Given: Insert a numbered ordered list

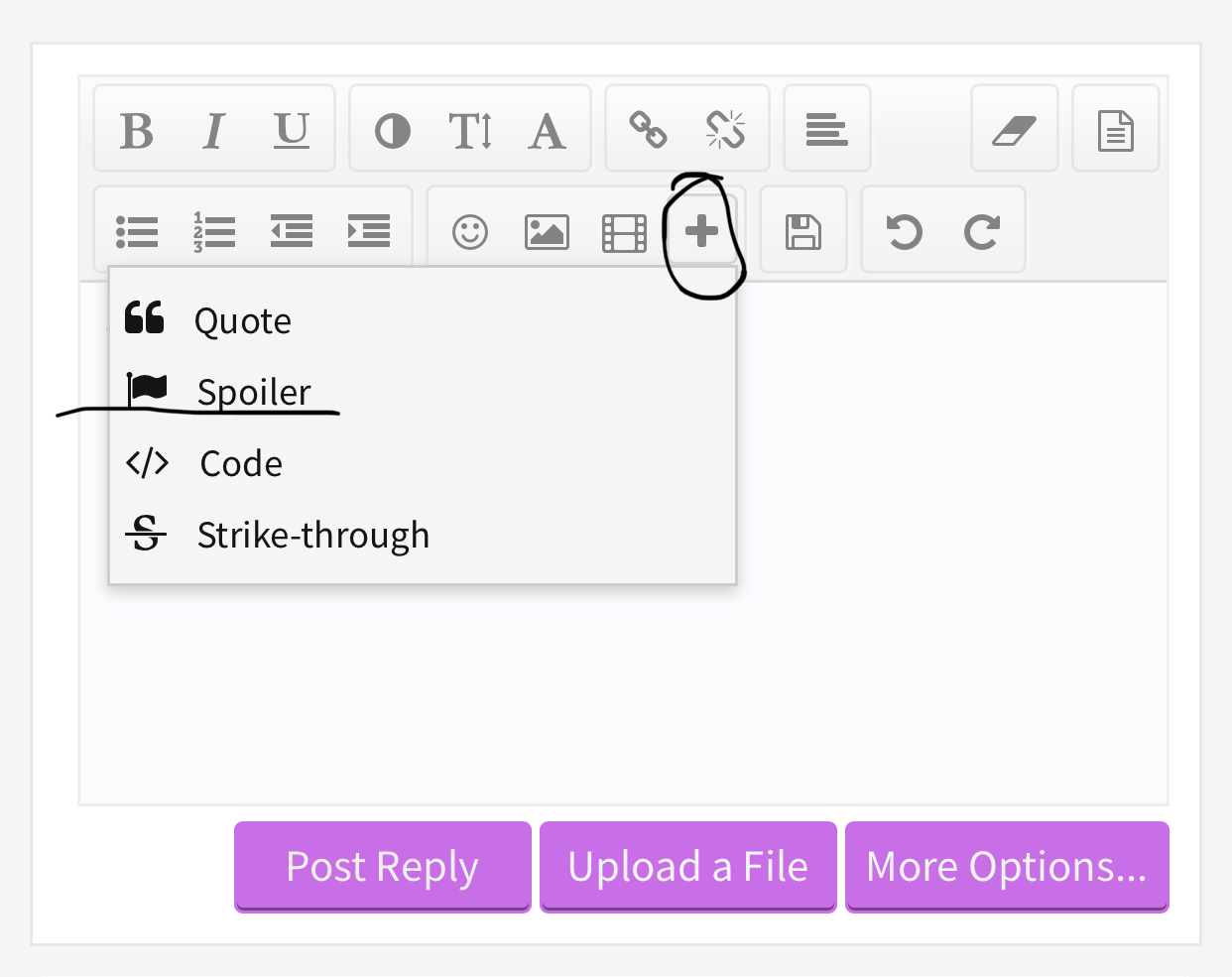Looking at the screenshot, I should tap(214, 231).
